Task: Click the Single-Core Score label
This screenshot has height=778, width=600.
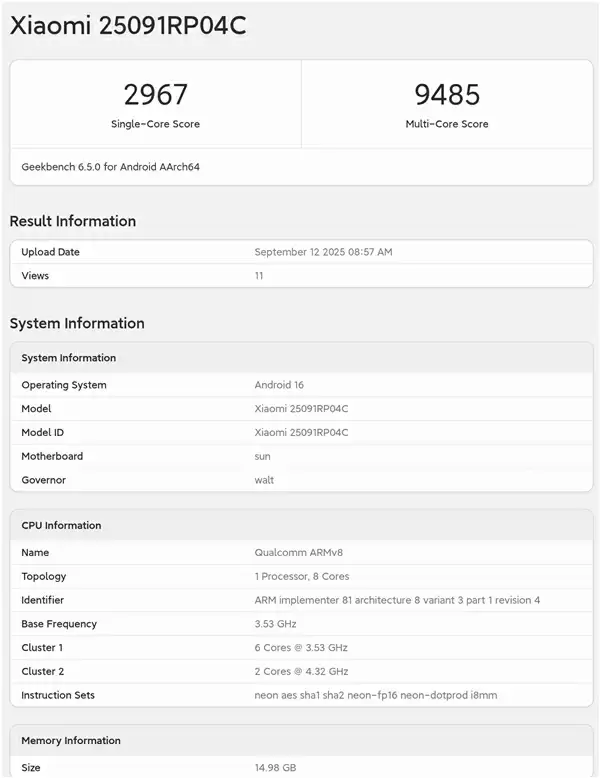Action: (155, 124)
